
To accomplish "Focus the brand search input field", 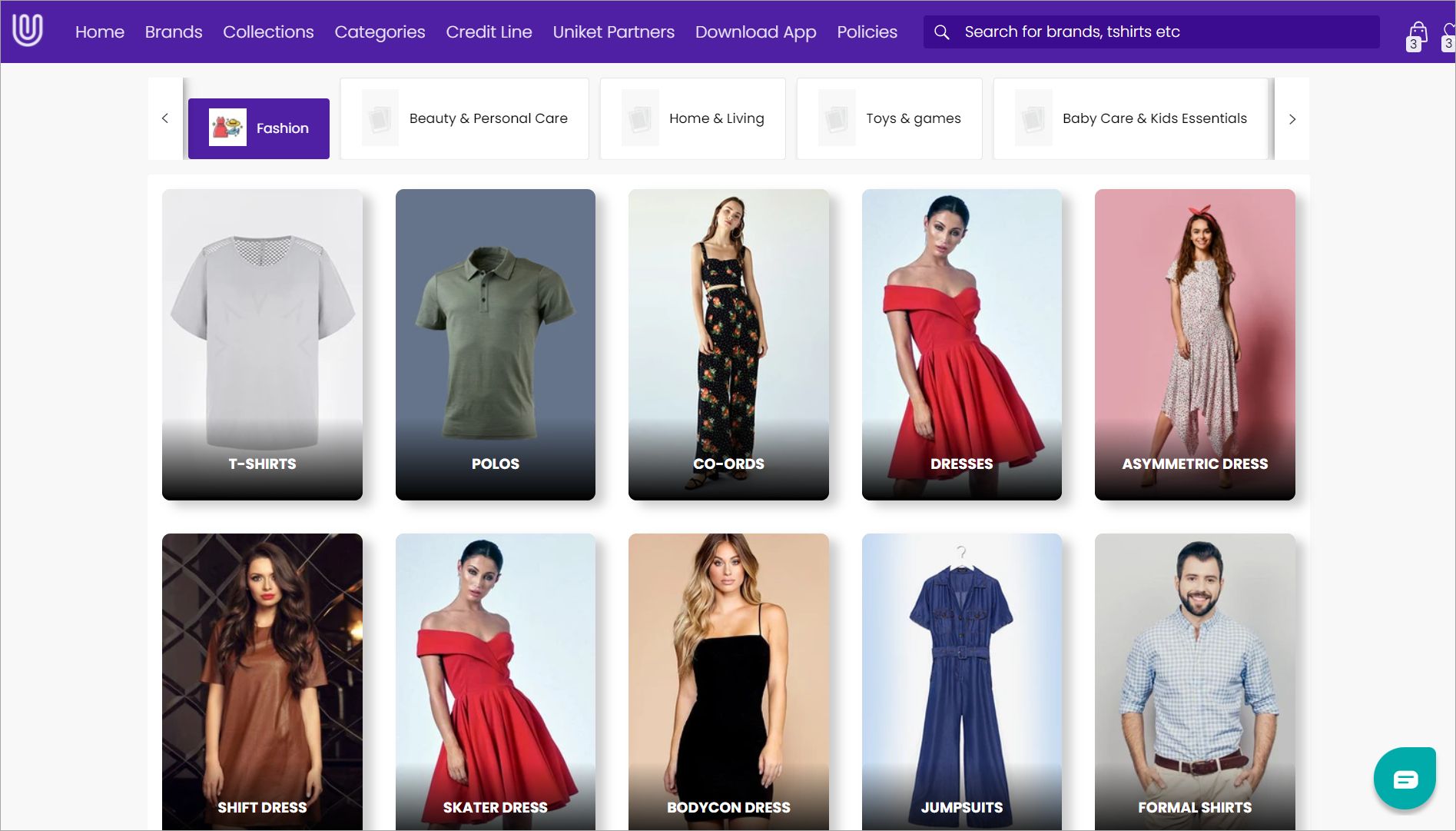I will [1151, 32].
